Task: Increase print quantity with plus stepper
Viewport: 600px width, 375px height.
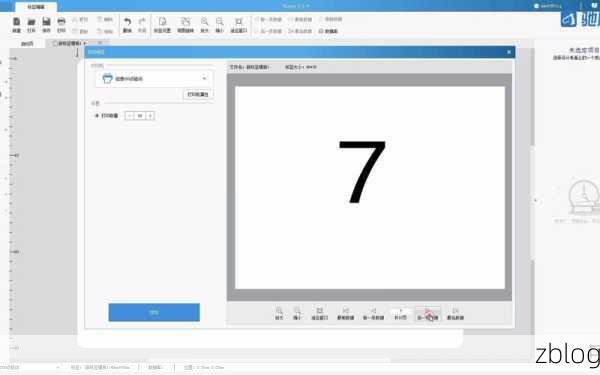Action: [150, 116]
